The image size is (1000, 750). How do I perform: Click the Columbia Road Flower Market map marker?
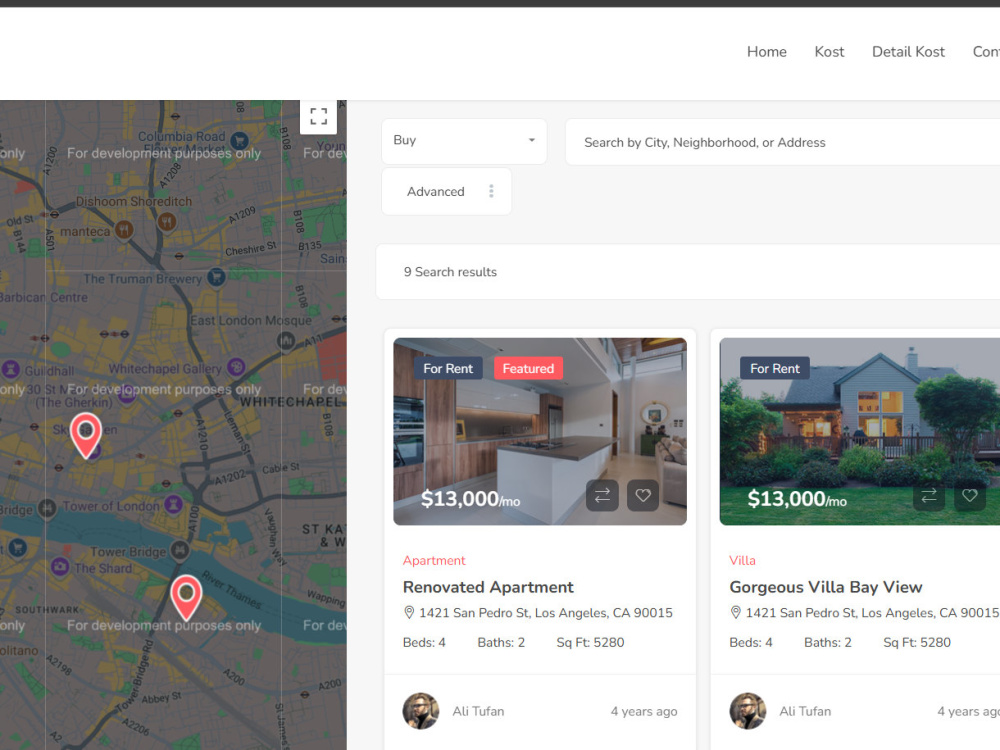point(239,140)
